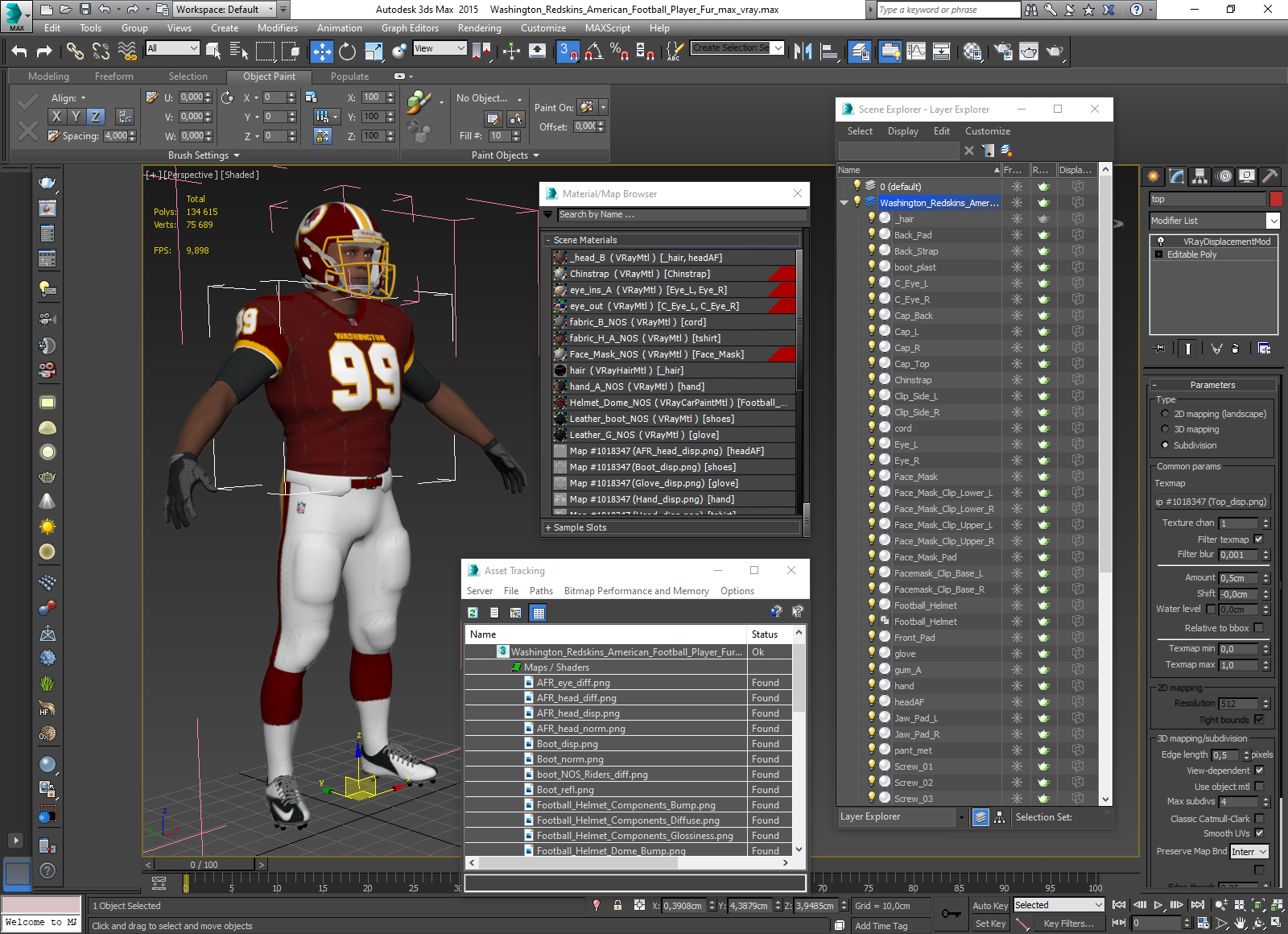Go to End of animation

click(1197, 905)
